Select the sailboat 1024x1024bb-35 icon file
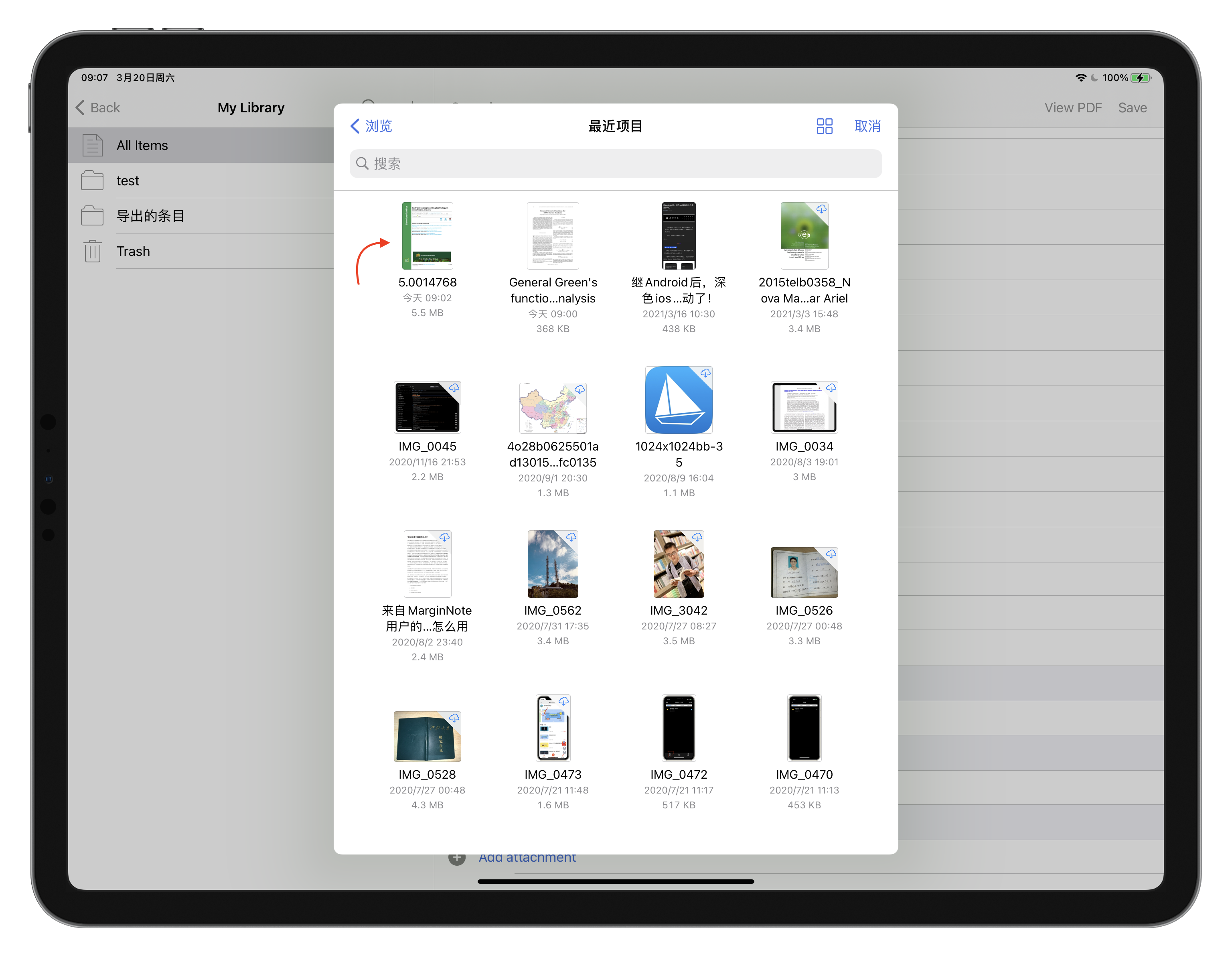 [679, 400]
